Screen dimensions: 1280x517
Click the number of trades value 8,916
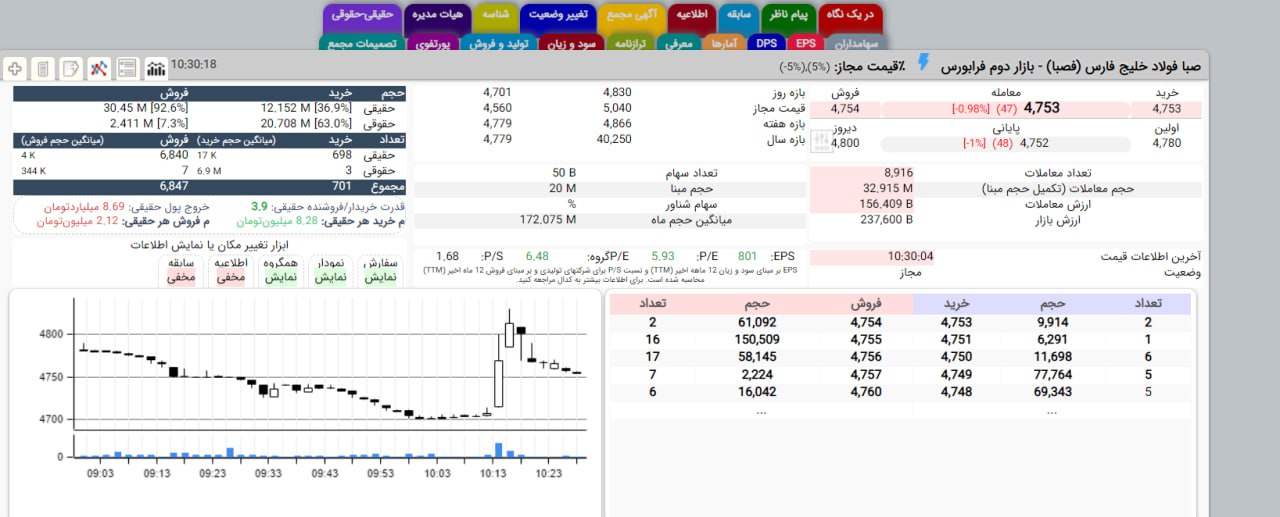(898, 173)
